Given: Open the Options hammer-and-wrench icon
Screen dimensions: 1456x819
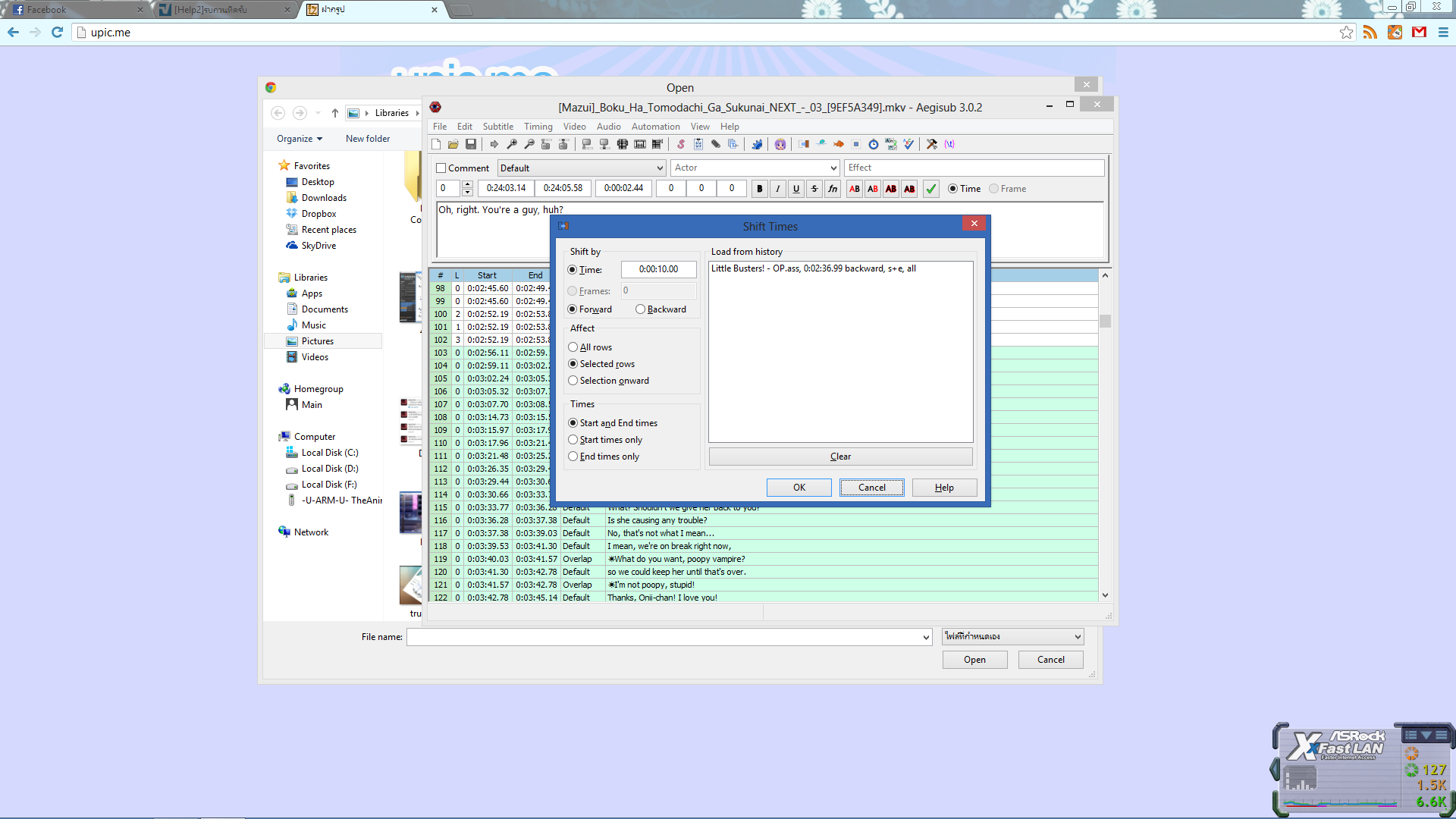Looking at the screenshot, I should pyautogui.click(x=932, y=144).
